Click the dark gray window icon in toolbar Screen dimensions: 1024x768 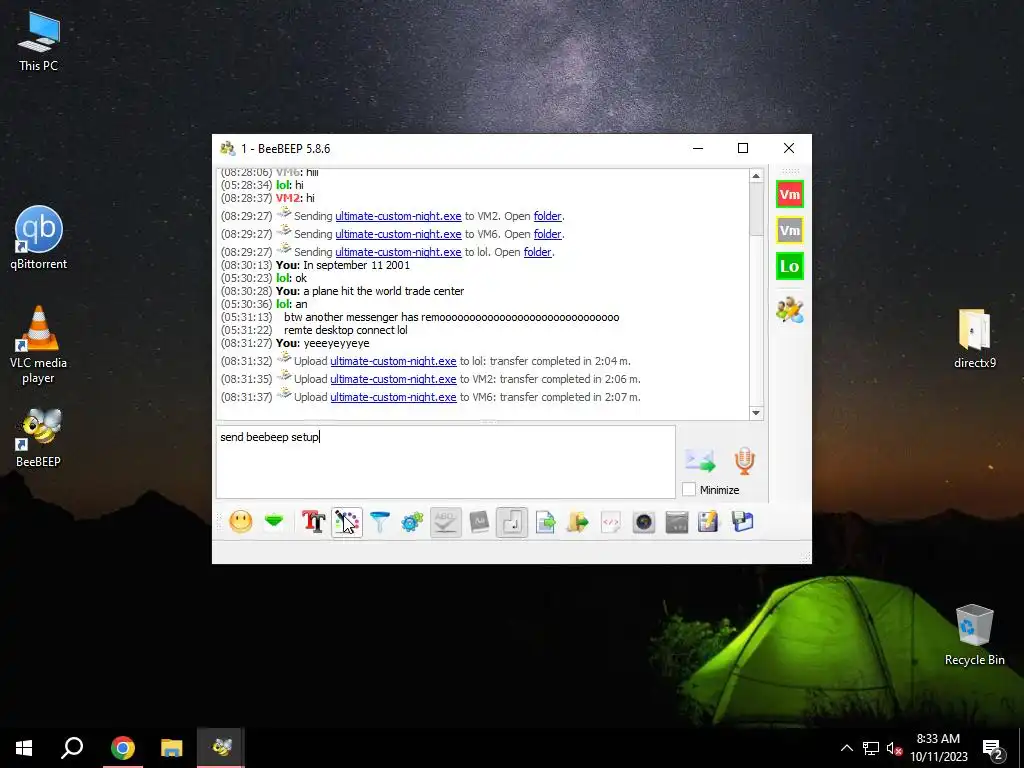(x=677, y=522)
